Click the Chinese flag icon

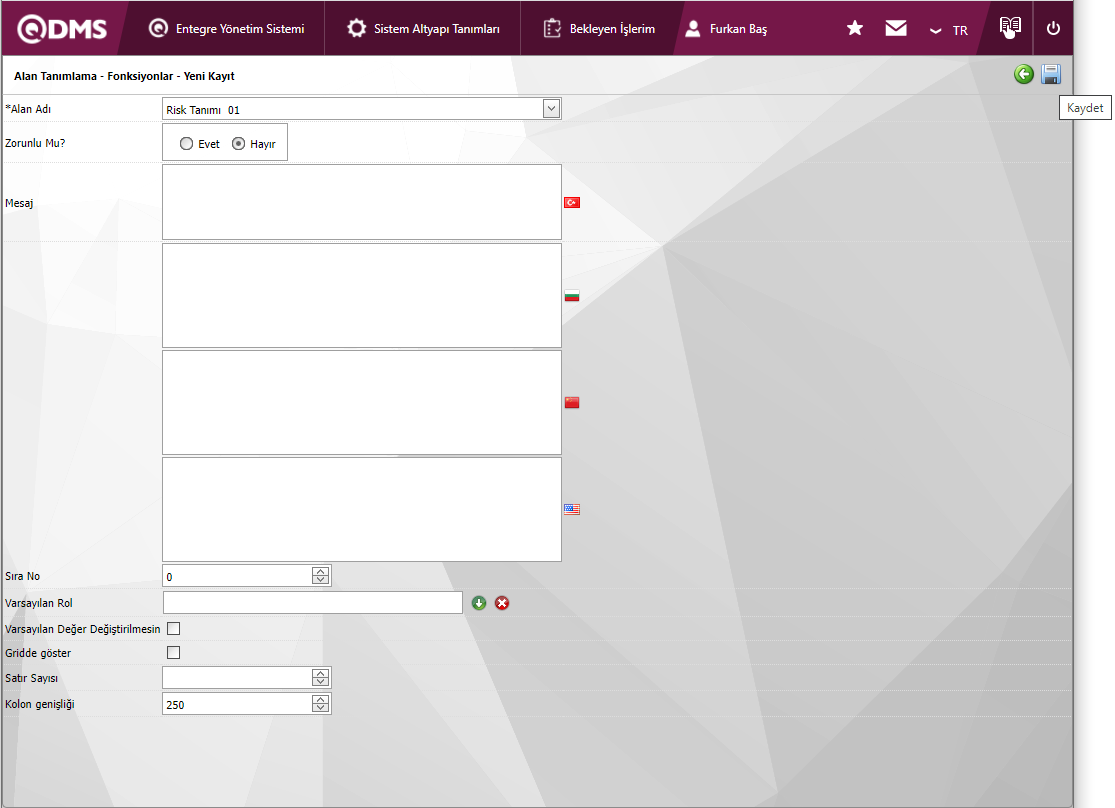click(572, 403)
